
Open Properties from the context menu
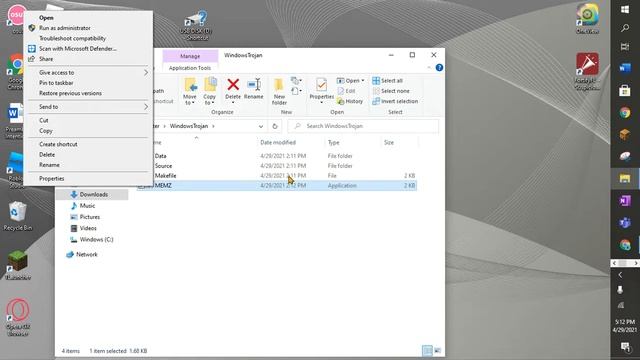[51, 179]
